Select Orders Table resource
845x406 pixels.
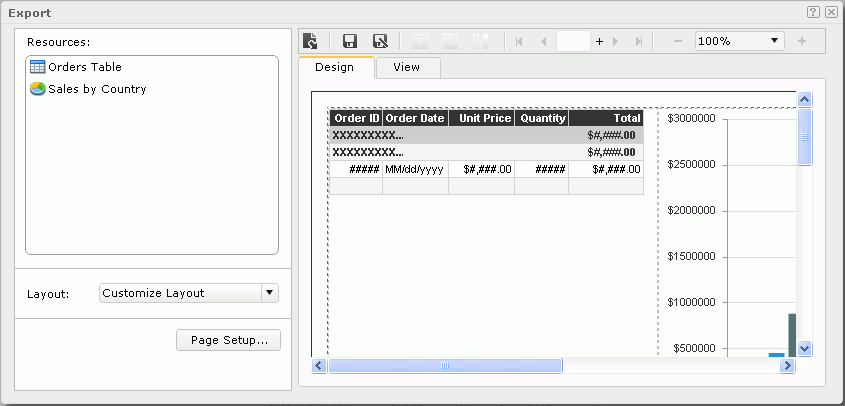pyautogui.click(x=85, y=67)
